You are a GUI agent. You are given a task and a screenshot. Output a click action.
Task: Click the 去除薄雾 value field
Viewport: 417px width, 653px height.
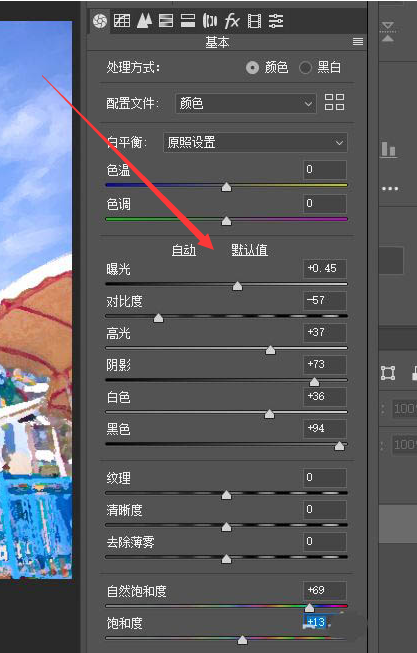(x=325, y=541)
